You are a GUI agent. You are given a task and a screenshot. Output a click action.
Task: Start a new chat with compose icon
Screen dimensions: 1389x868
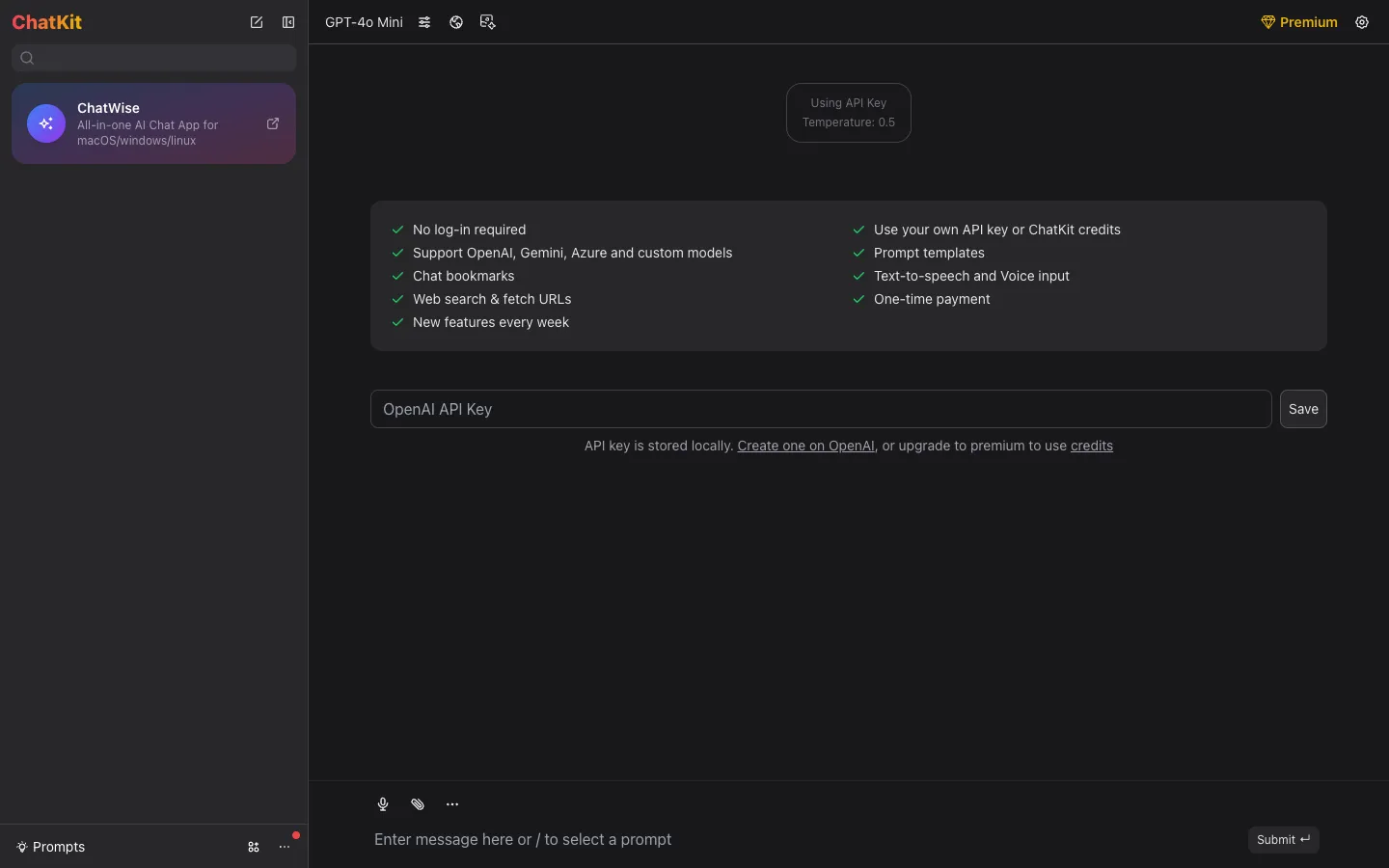click(x=257, y=22)
